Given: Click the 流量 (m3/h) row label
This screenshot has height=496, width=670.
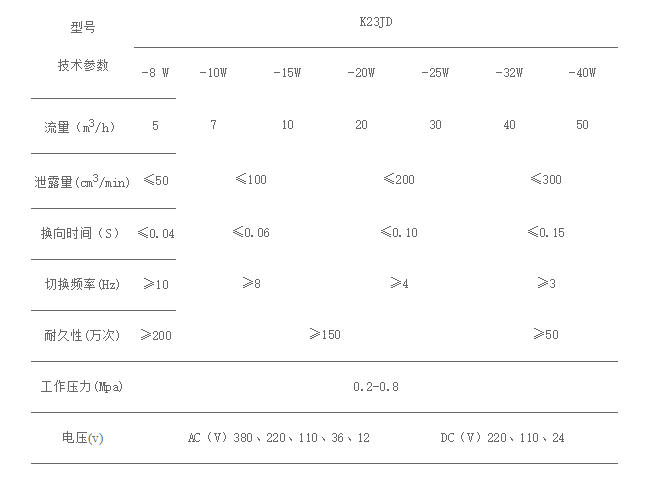Looking at the screenshot, I should (x=83, y=126).
